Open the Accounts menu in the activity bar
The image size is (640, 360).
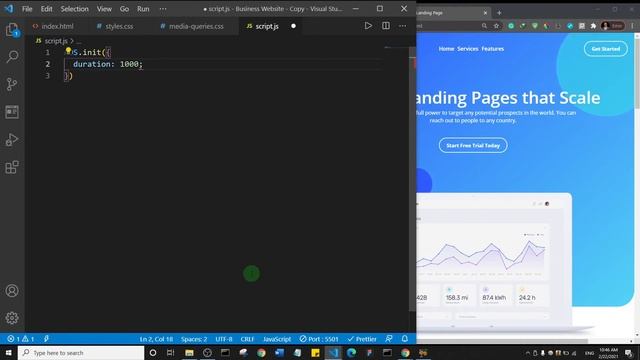[12, 291]
